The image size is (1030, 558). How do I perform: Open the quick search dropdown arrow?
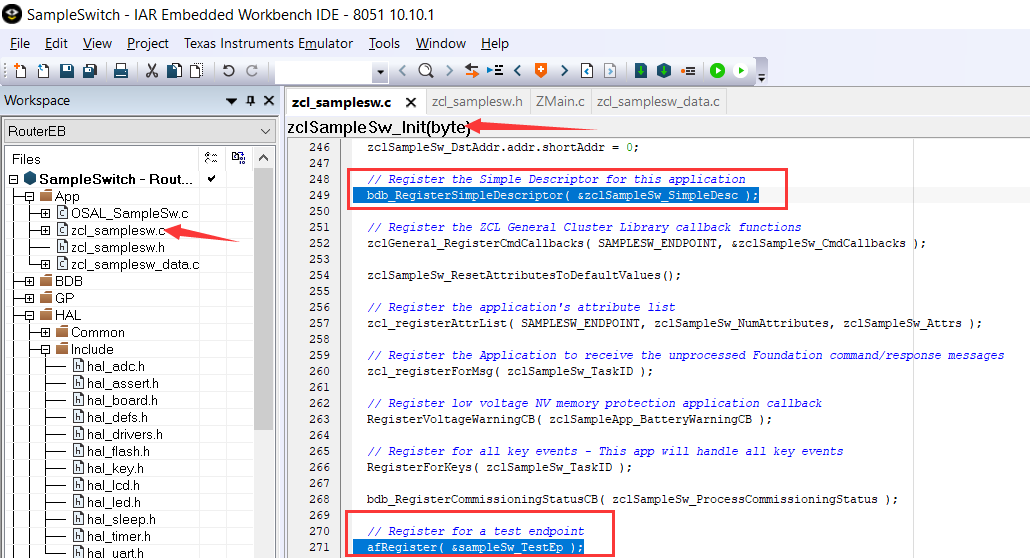tap(380, 72)
